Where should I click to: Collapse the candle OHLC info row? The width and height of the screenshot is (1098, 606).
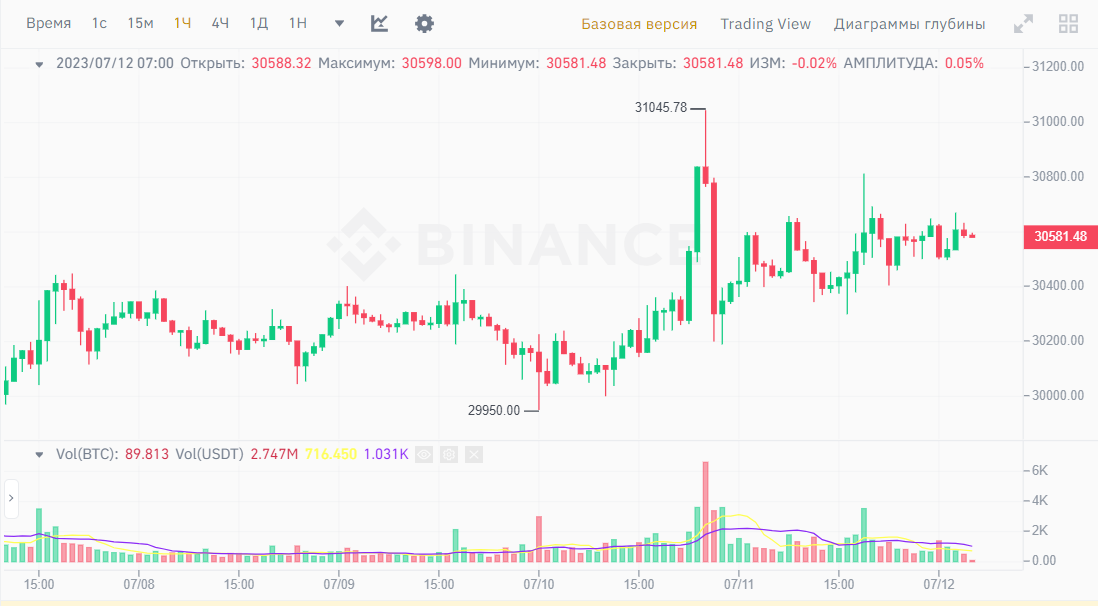click(39, 63)
